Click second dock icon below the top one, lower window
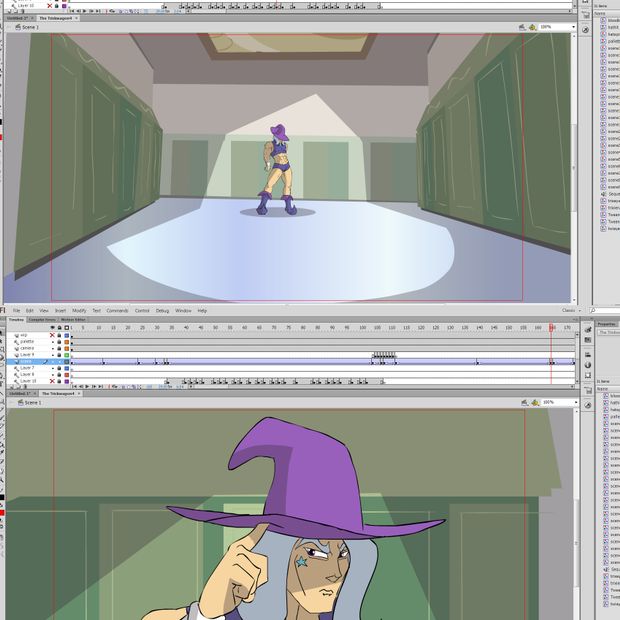 tap(588, 340)
